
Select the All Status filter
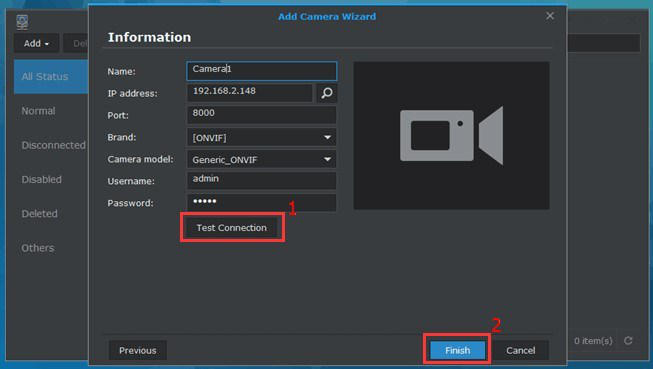coord(51,77)
